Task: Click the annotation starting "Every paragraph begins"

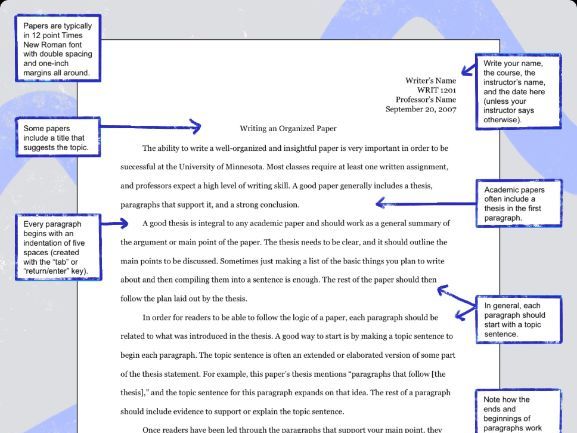Action: (58, 247)
